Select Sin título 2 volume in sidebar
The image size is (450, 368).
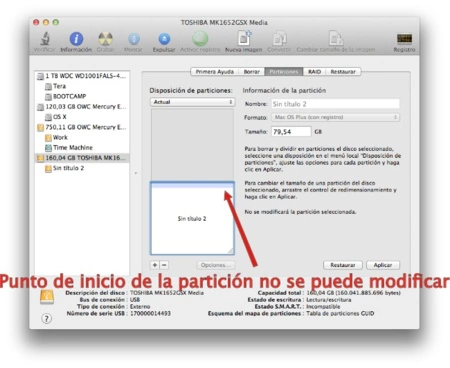[x=82, y=168]
